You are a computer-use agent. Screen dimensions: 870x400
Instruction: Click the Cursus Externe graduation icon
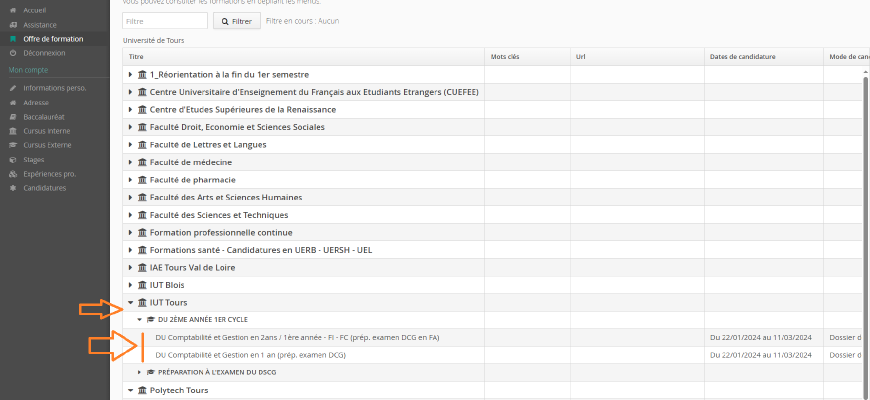pyautogui.click(x=13, y=145)
